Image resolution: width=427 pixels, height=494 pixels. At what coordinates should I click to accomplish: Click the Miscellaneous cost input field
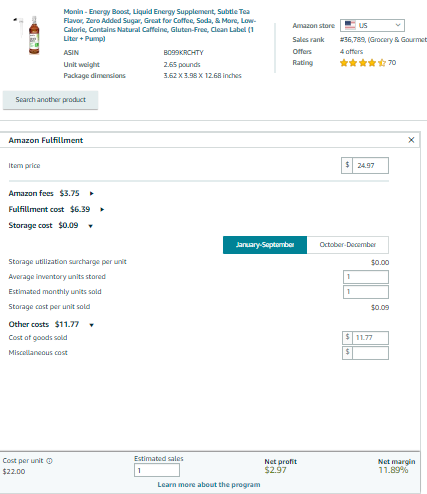point(370,353)
